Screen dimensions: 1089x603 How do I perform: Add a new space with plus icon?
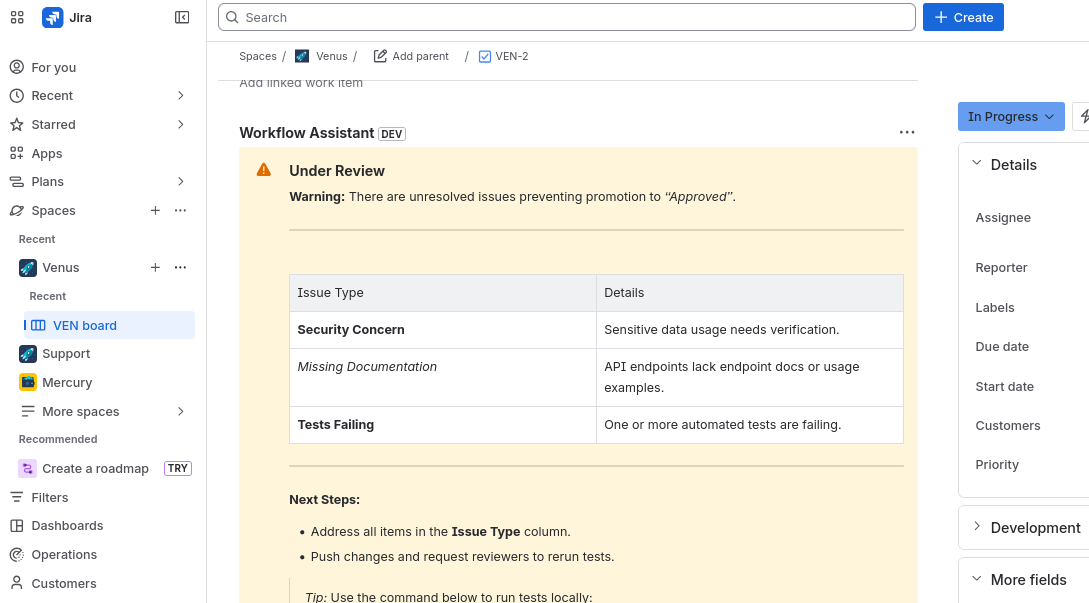[x=156, y=210]
